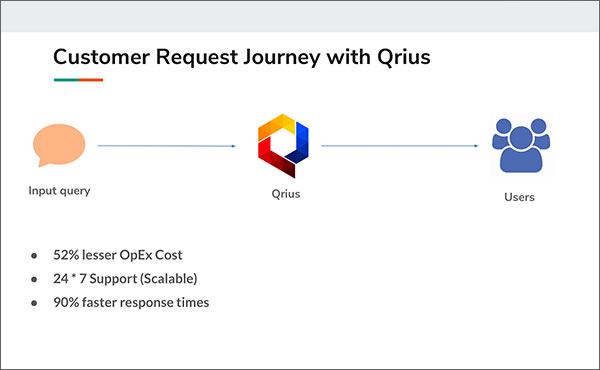
Task: Click the arrow from Input query to Qrius
Action: (166, 146)
